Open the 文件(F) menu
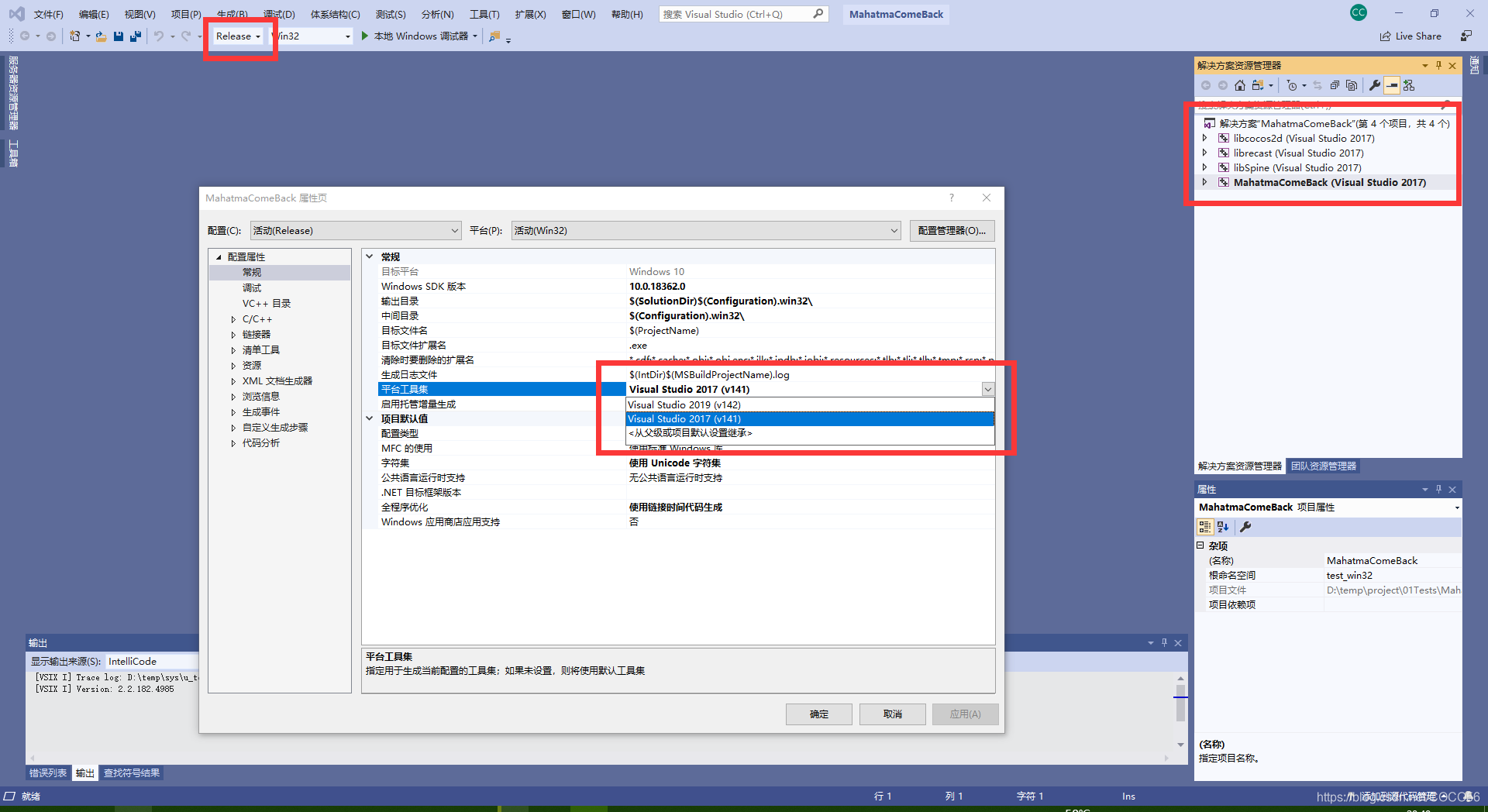The width and height of the screenshot is (1488, 812). [48, 14]
